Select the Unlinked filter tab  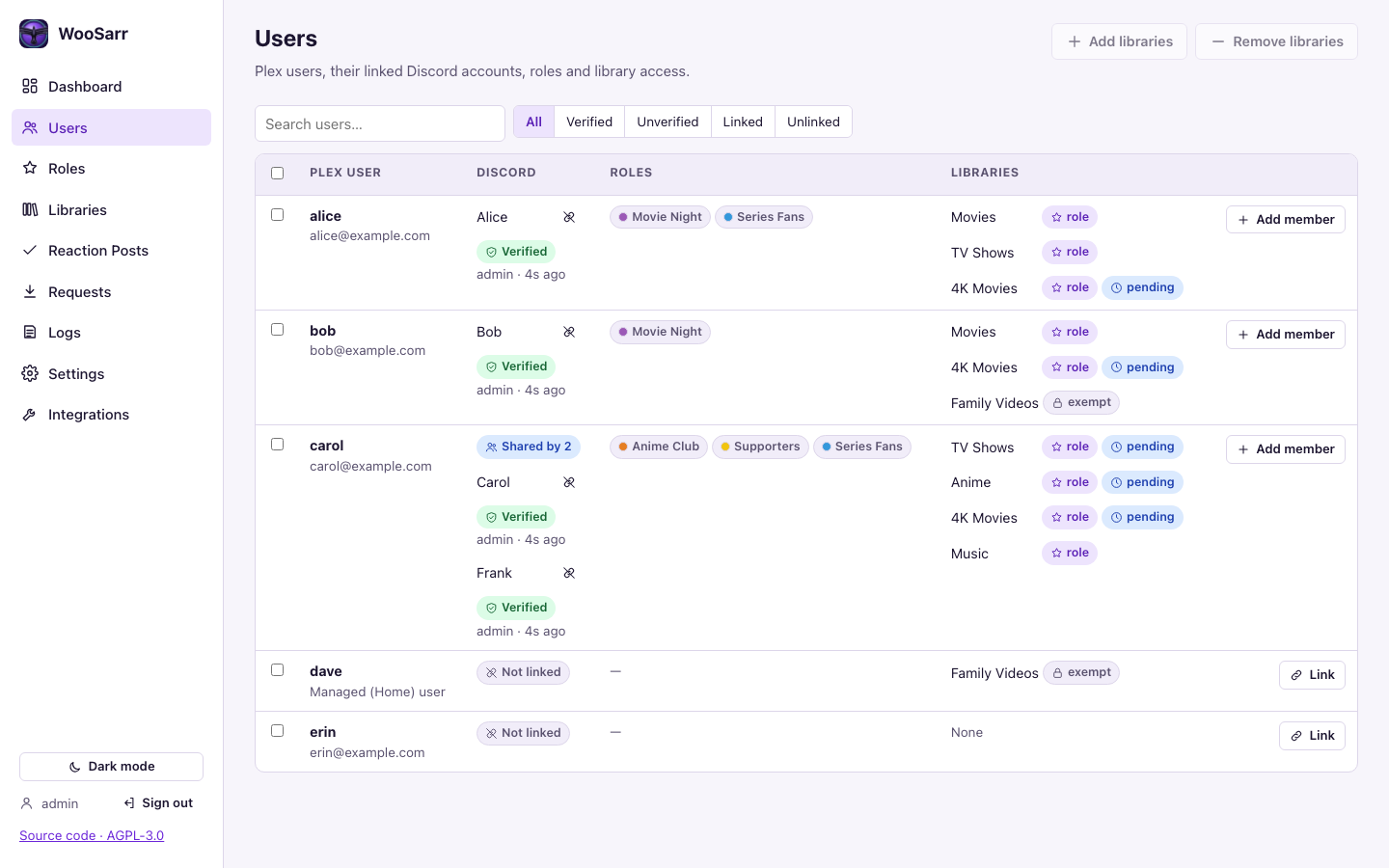pyautogui.click(x=813, y=122)
